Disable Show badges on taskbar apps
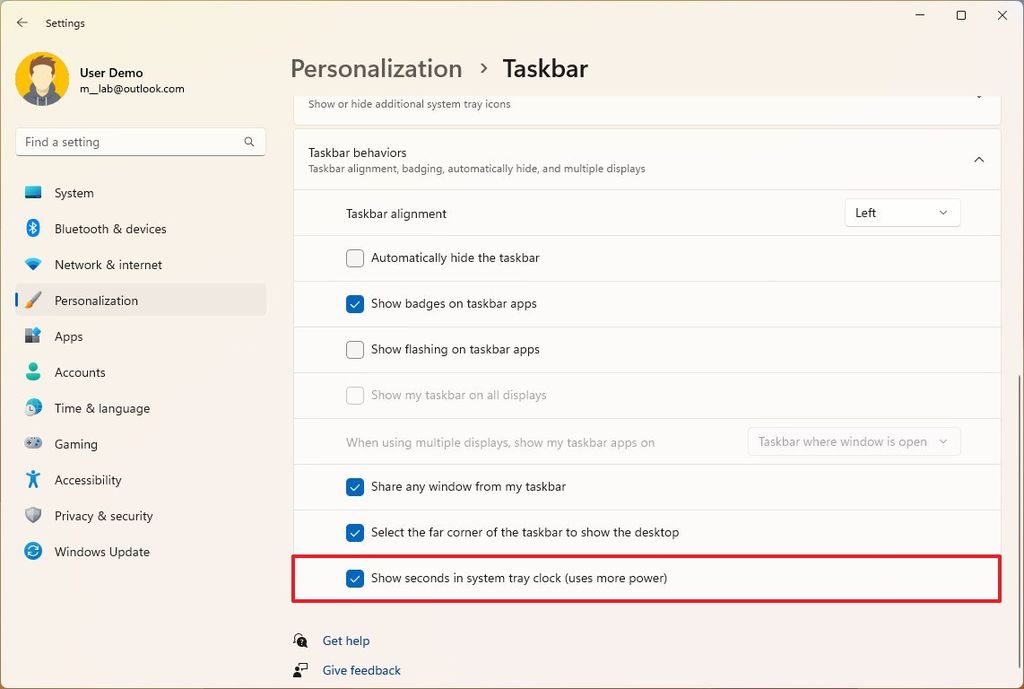Image resolution: width=1024 pixels, height=689 pixels. tap(355, 304)
